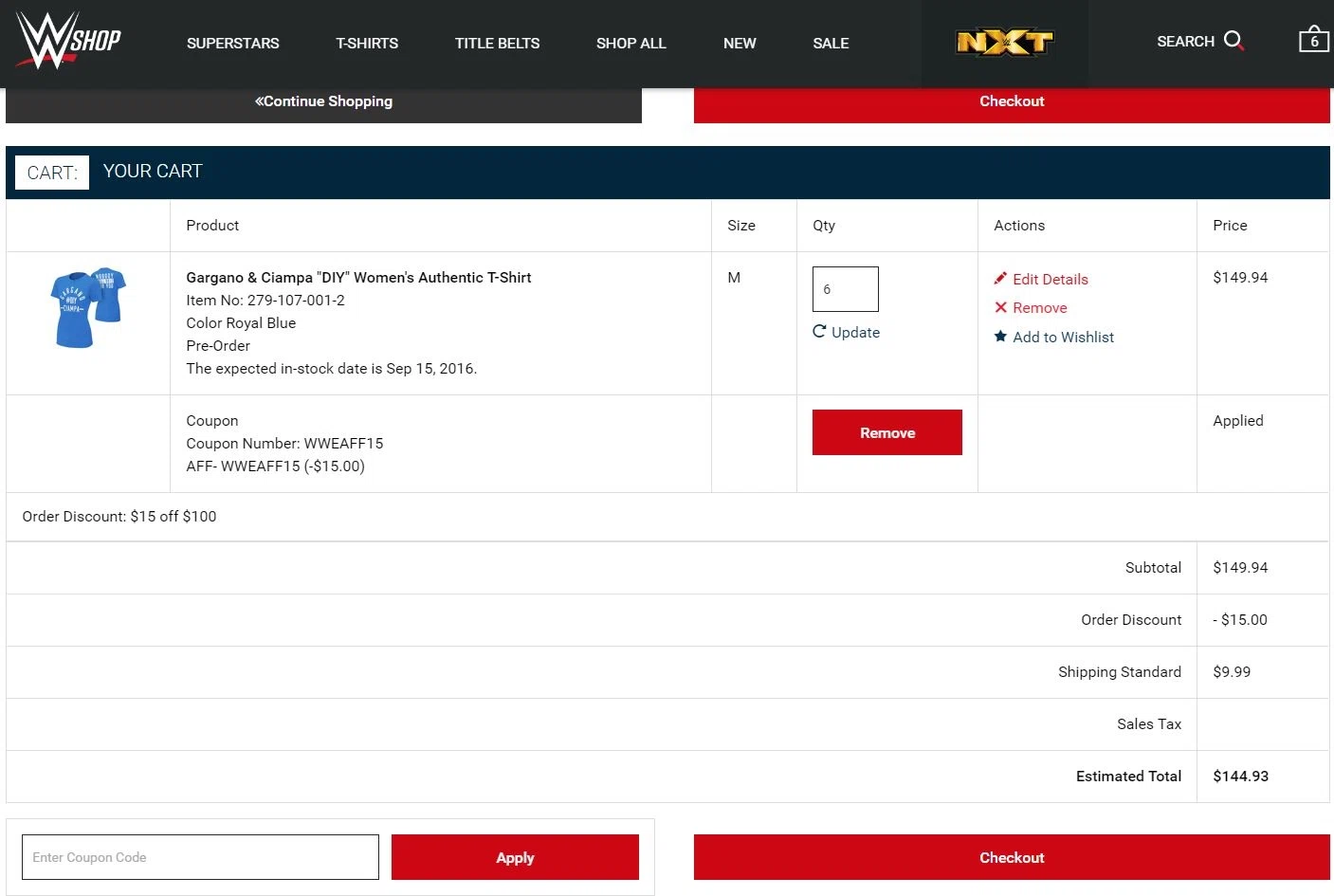Click Update quantity link
Viewport: 1334px width, 896px height.
click(855, 332)
